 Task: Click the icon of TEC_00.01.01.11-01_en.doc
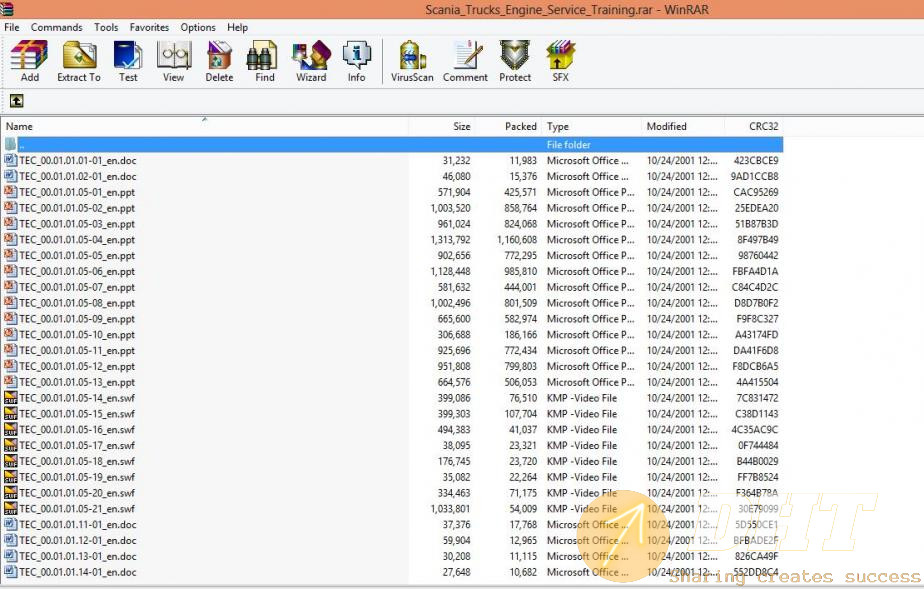pos(11,525)
